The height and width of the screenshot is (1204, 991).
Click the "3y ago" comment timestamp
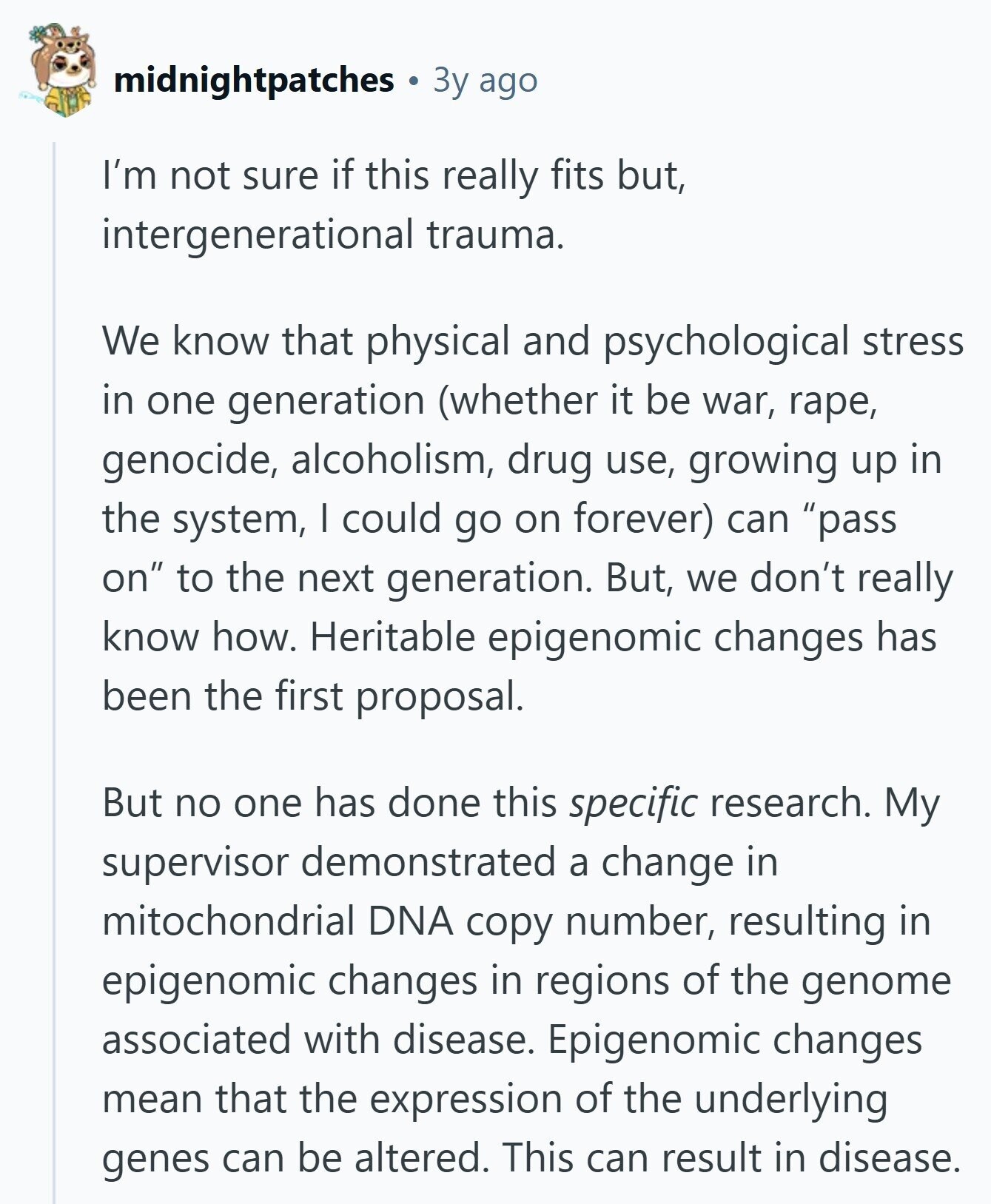tap(486, 81)
